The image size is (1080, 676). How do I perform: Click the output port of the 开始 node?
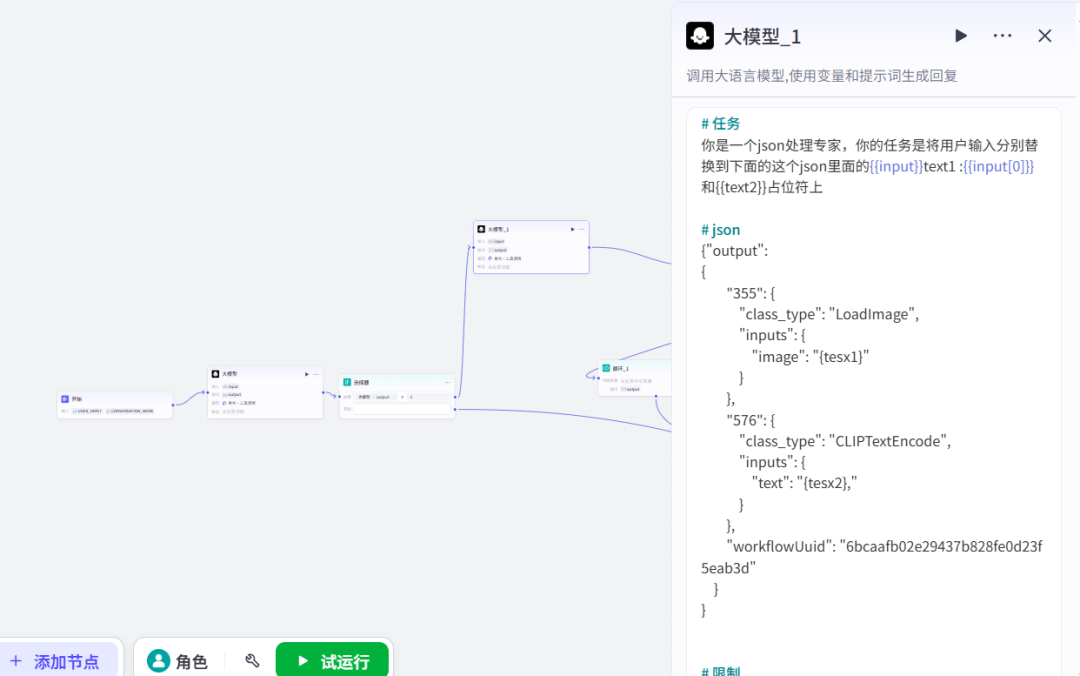pyautogui.click(x=173, y=405)
